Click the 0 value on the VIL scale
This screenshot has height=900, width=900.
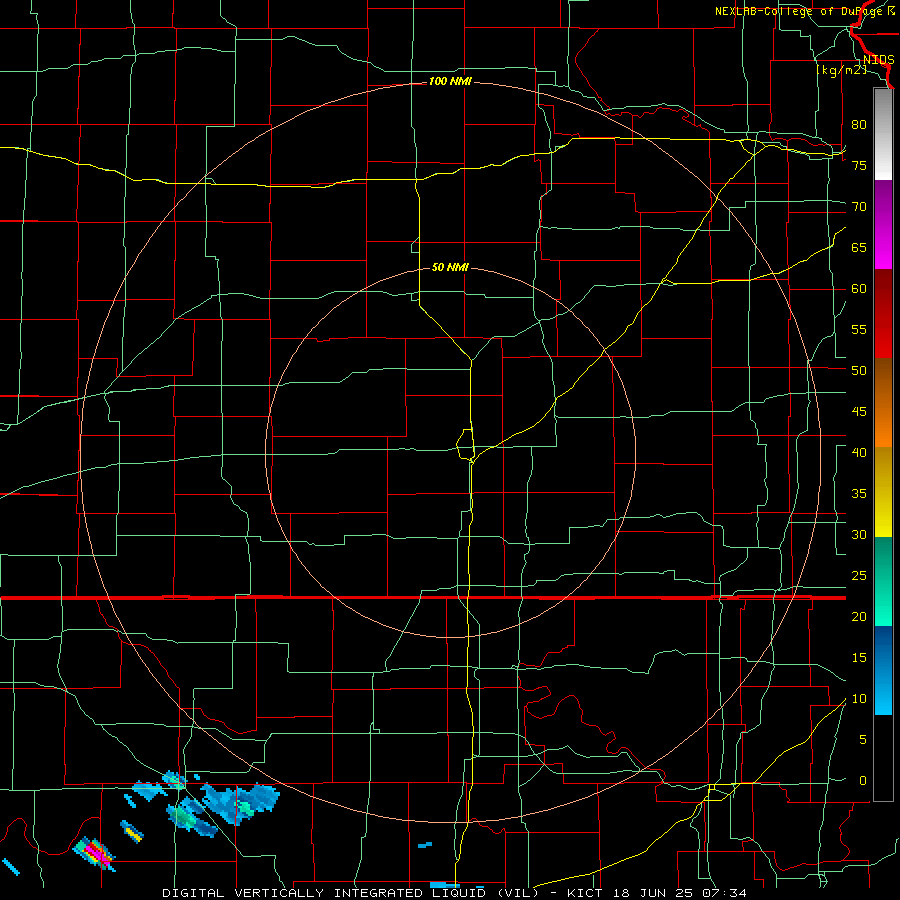pyautogui.click(x=863, y=781)
